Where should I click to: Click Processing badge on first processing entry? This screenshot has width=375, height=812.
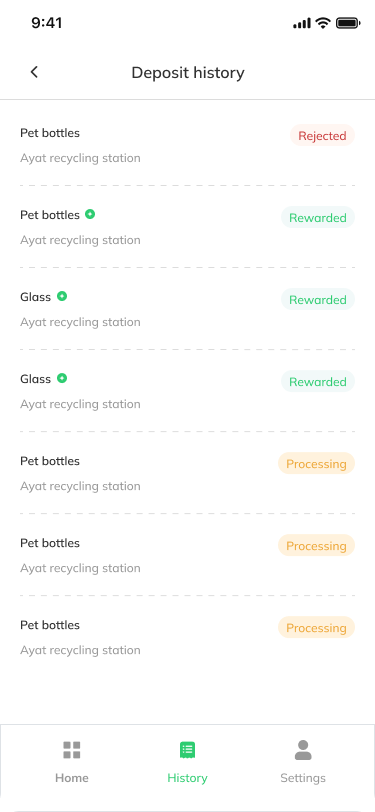(x=316, y=463)
